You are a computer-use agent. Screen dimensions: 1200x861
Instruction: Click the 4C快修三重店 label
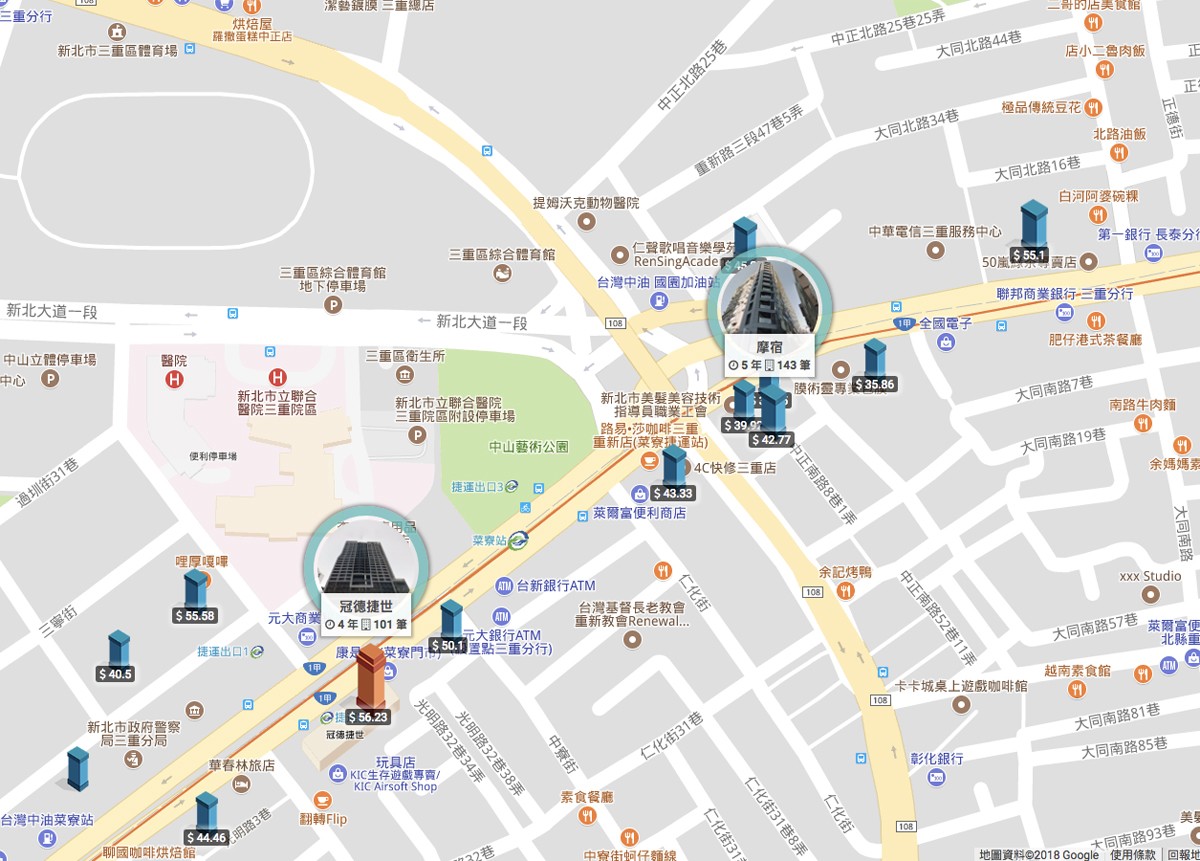pyautogui.click(x=736, y=467)
